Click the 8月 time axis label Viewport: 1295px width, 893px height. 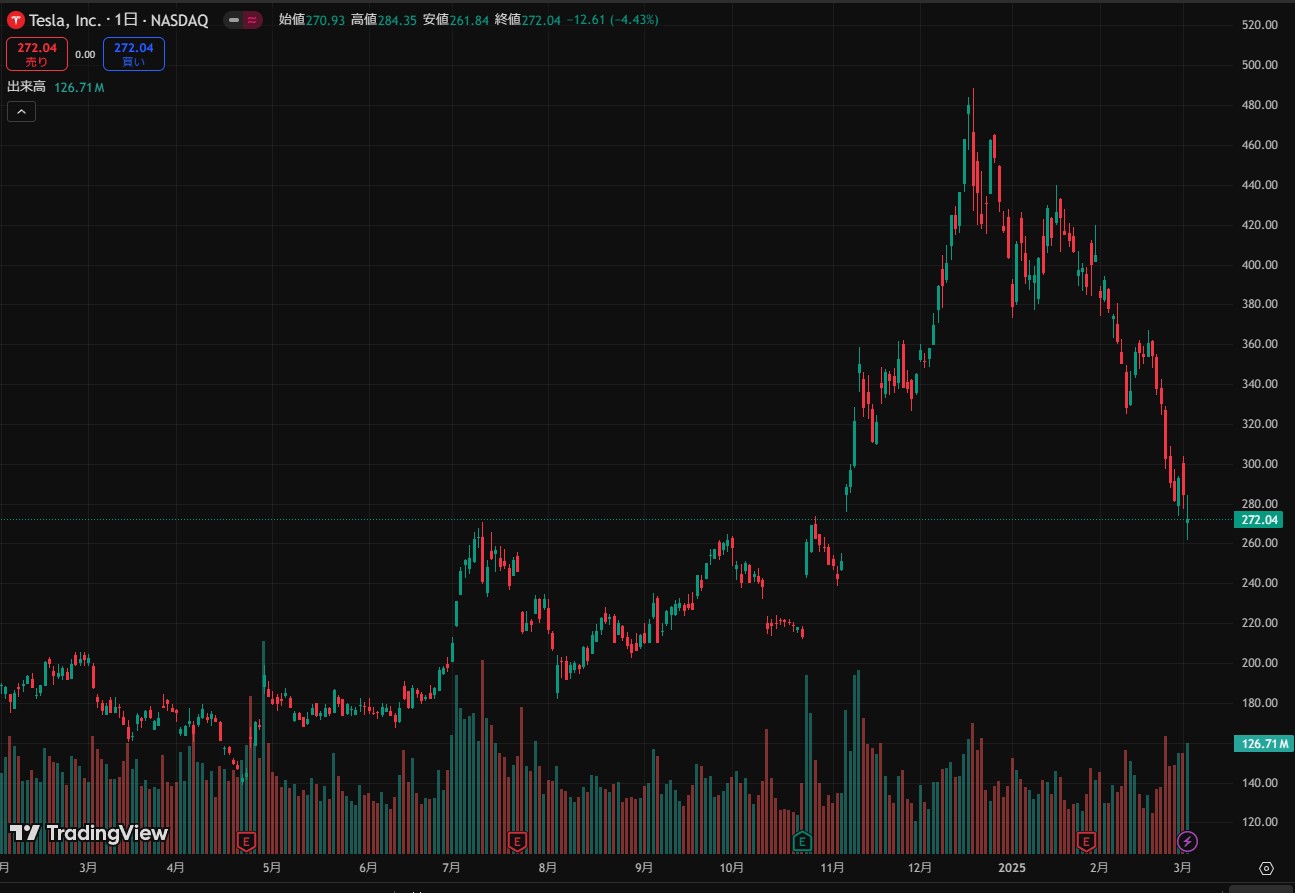click(x=547, y=867)
